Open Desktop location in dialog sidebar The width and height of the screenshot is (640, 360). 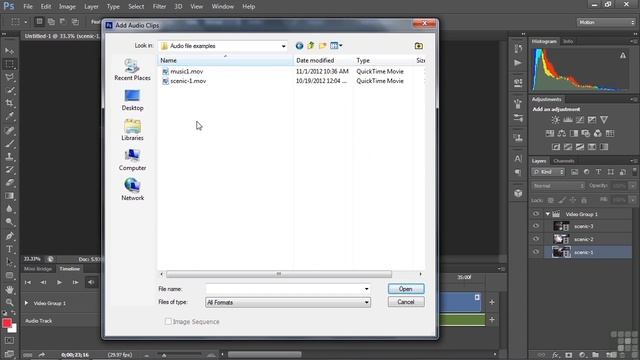(x=132, y=100)
